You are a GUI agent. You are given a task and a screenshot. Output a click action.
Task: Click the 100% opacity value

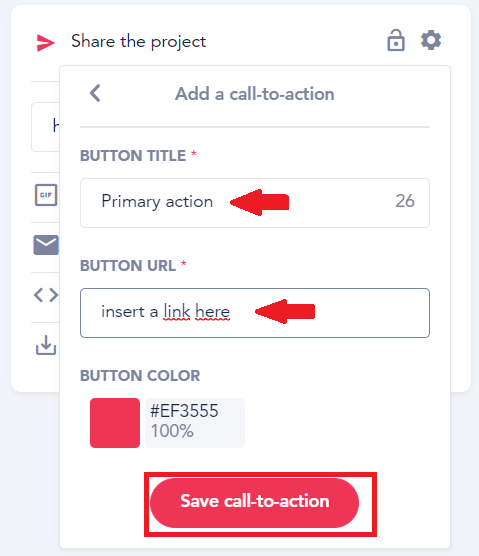coord(172,431)
